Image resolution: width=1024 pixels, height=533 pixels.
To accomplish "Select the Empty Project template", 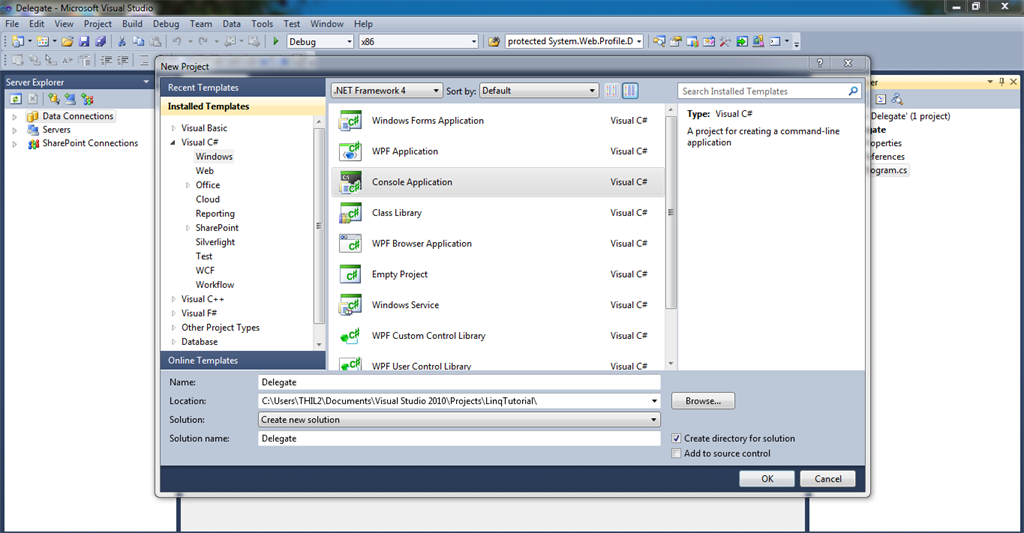I will click(x=498, y=274).
